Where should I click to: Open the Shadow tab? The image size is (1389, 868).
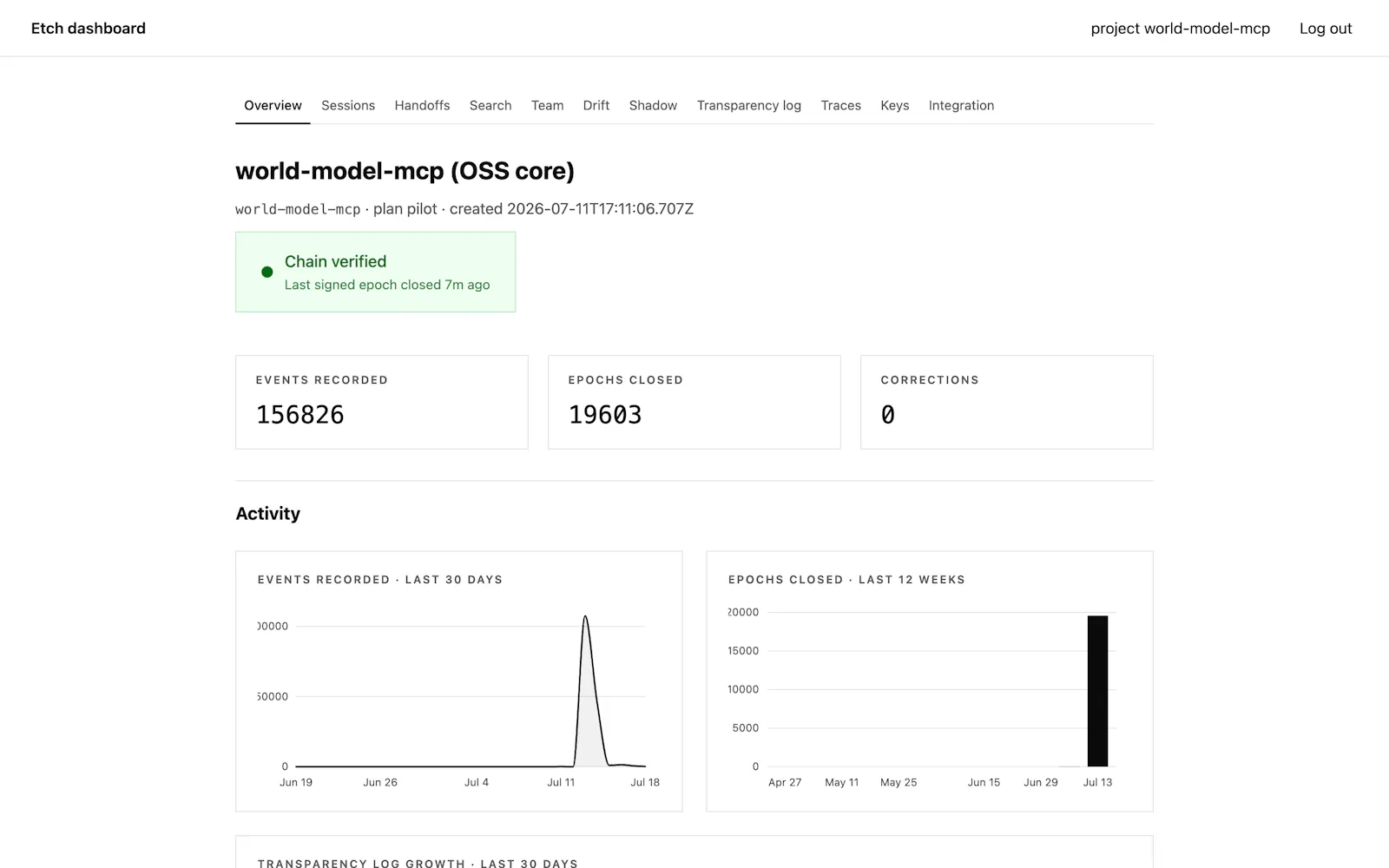[653, 105]
